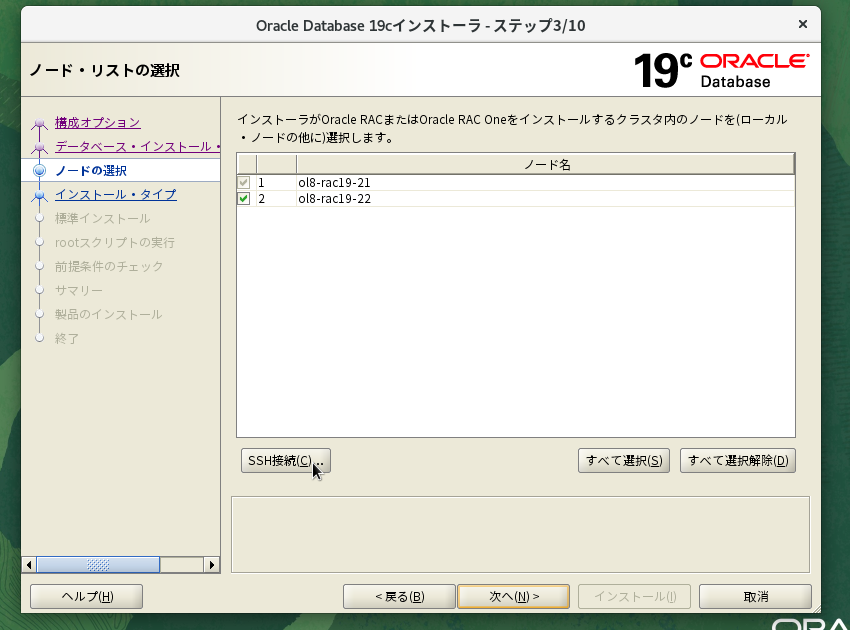Click the sidebar horizontal scrollbar thumb
The height and width of the screenshot is (630, 850).
pos(98,565)
